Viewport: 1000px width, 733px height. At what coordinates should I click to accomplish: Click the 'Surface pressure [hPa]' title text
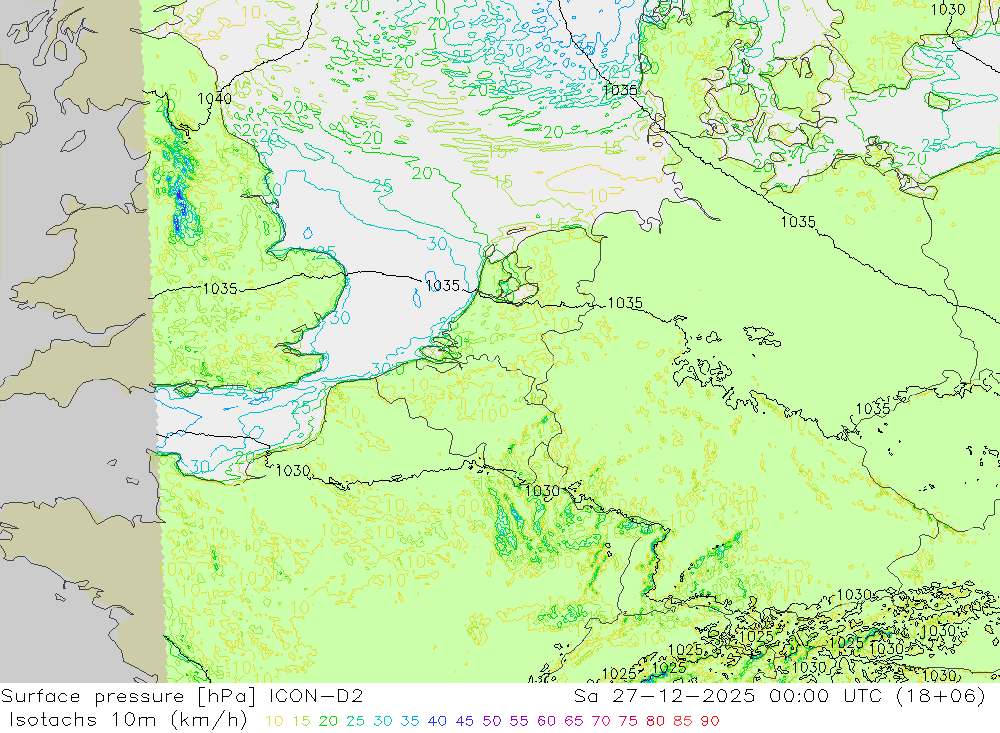(129, 696)
